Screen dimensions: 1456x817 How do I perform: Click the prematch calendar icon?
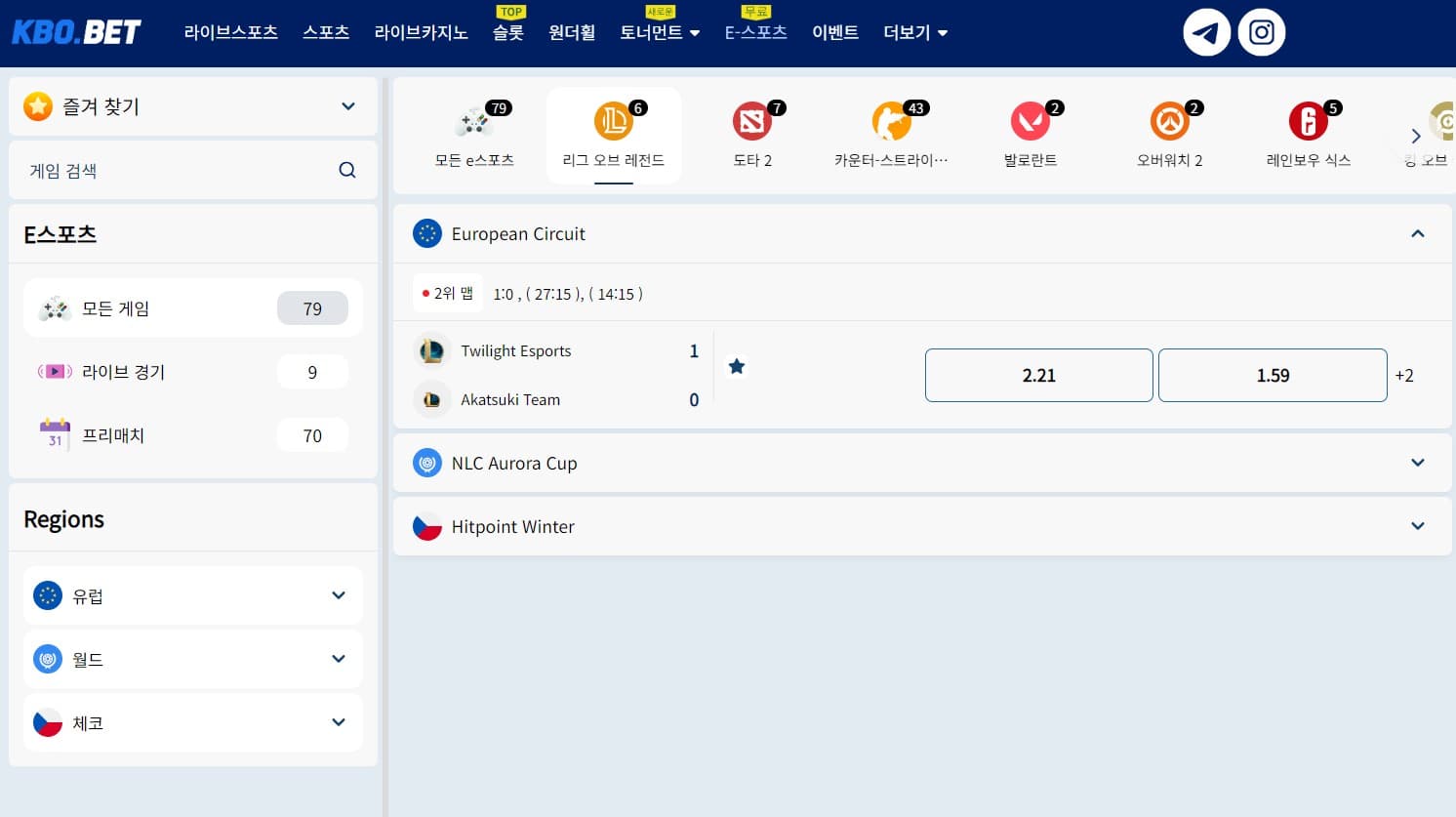55,434
